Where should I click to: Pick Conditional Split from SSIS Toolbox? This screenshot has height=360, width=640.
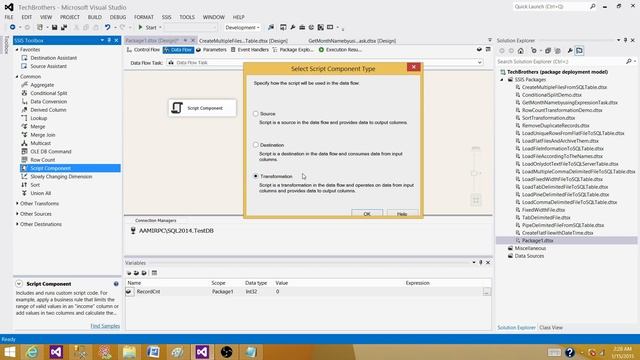[x=49, y=93]
